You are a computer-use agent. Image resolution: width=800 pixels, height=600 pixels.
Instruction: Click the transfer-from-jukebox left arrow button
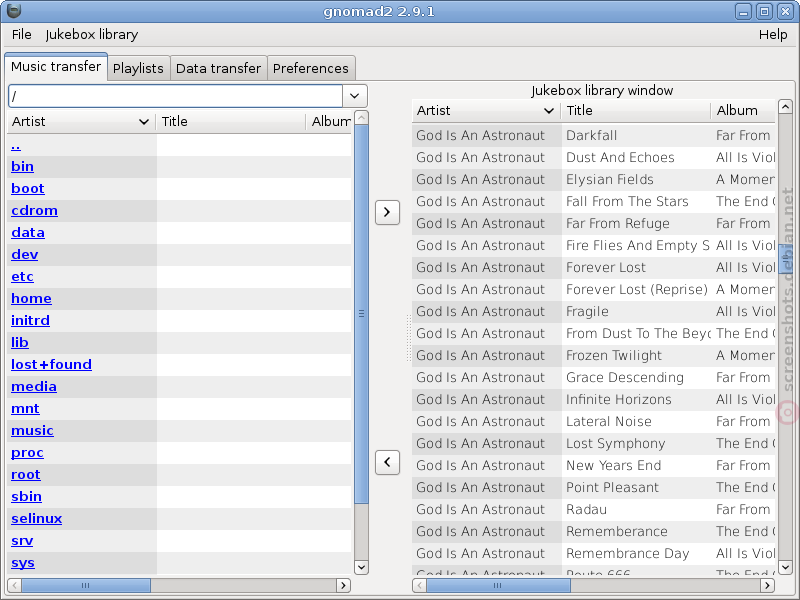click(x=387, y=462)
